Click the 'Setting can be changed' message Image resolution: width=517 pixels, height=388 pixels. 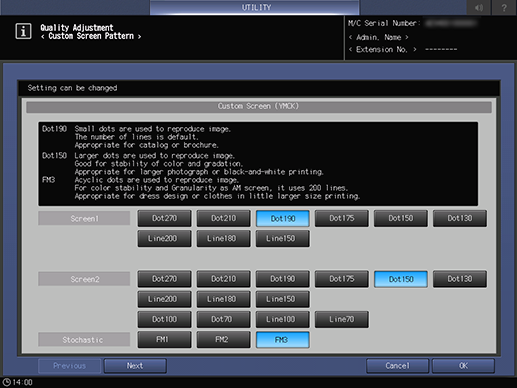click(x=72, y=88)
